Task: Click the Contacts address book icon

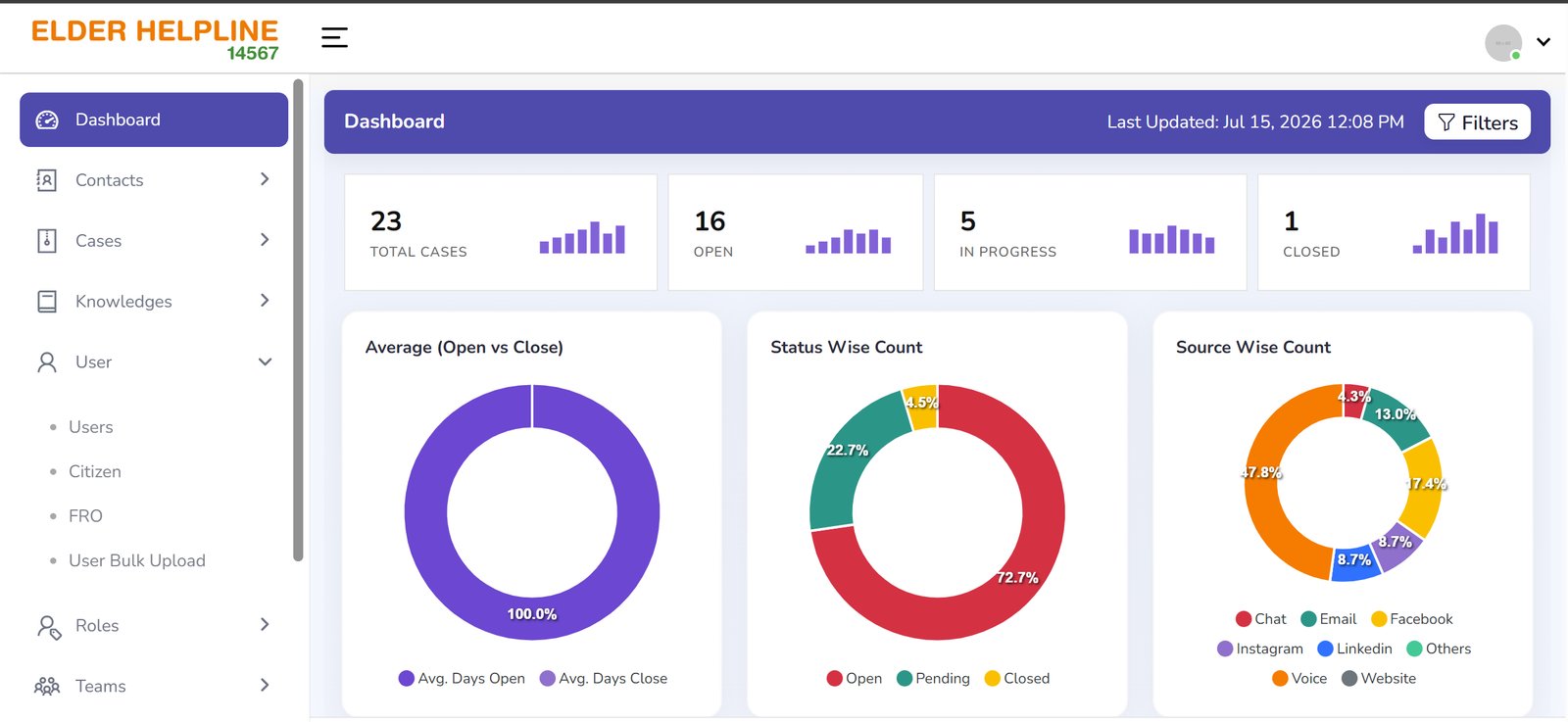Action: point(46,180)
